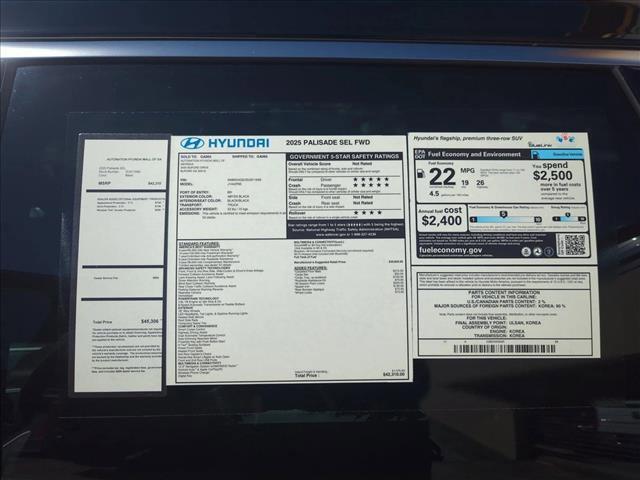
Task: Click the HYUNDAI wordmark text
Action: tap(239, 143)
